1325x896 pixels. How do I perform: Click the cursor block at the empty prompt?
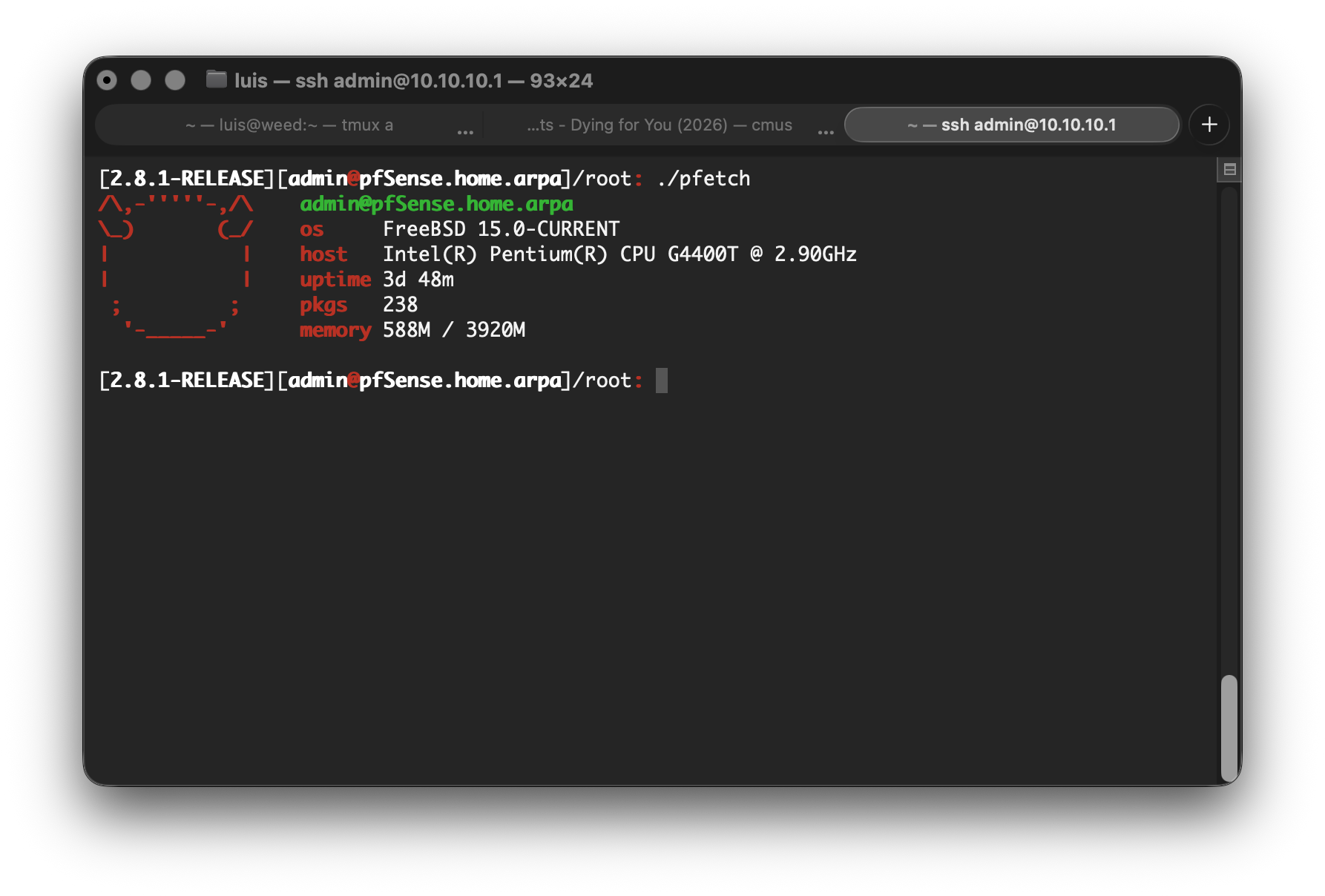pos(662,381)
